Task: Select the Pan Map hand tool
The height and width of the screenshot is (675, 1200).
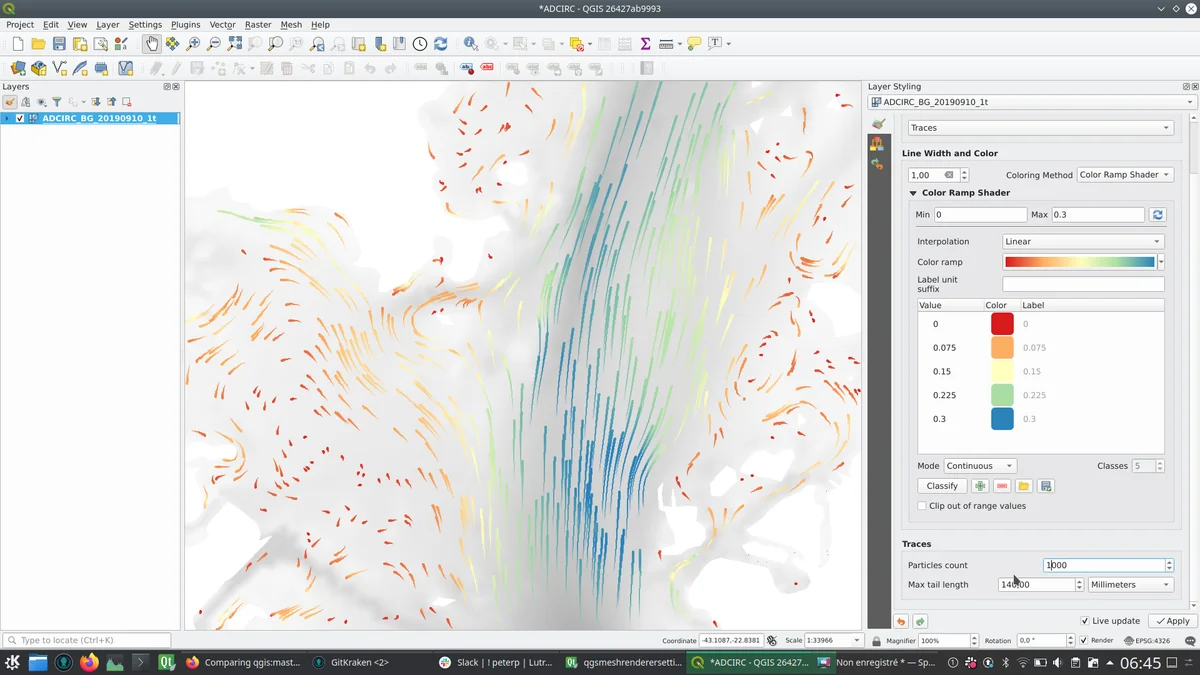Action: coord(151,44)
